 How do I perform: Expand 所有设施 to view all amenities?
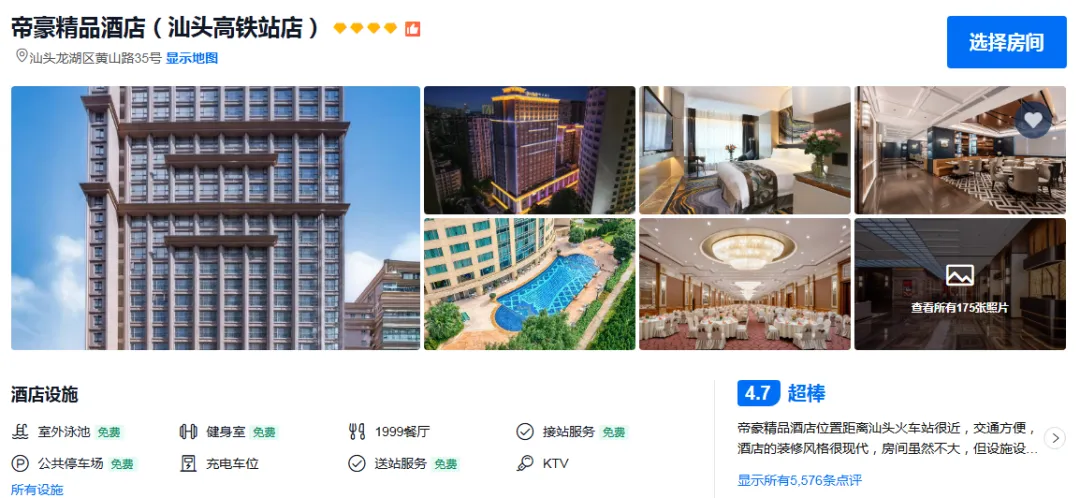(x=37, y=490)
